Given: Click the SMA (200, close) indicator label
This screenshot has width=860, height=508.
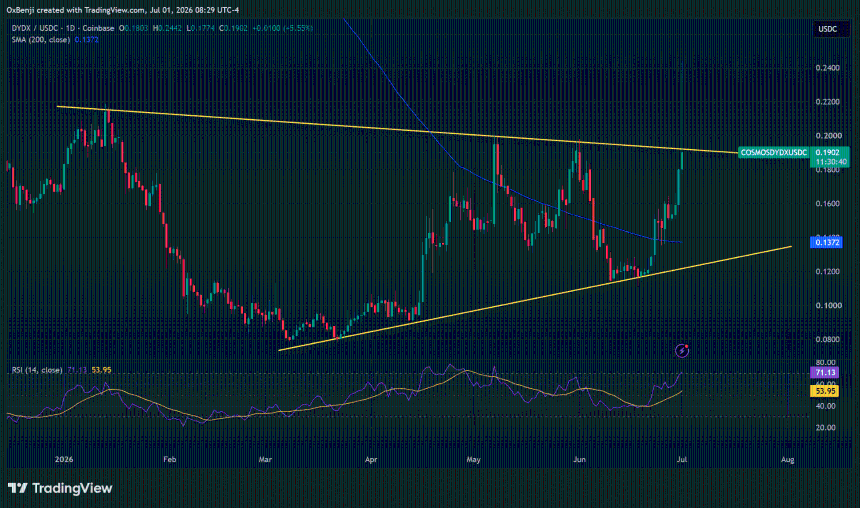Looking at the screenshot, I should pos(41,39).
